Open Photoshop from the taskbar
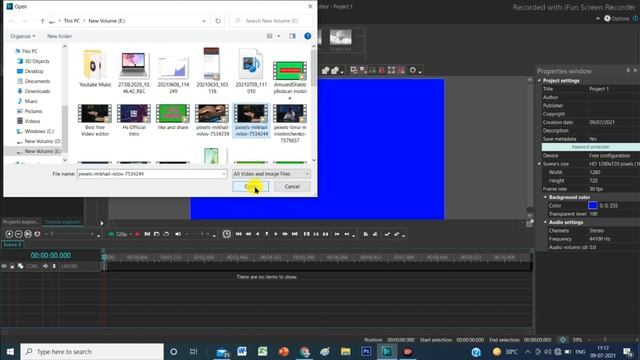This screenshot has width=640, height=360. click(x=366, y=351)
